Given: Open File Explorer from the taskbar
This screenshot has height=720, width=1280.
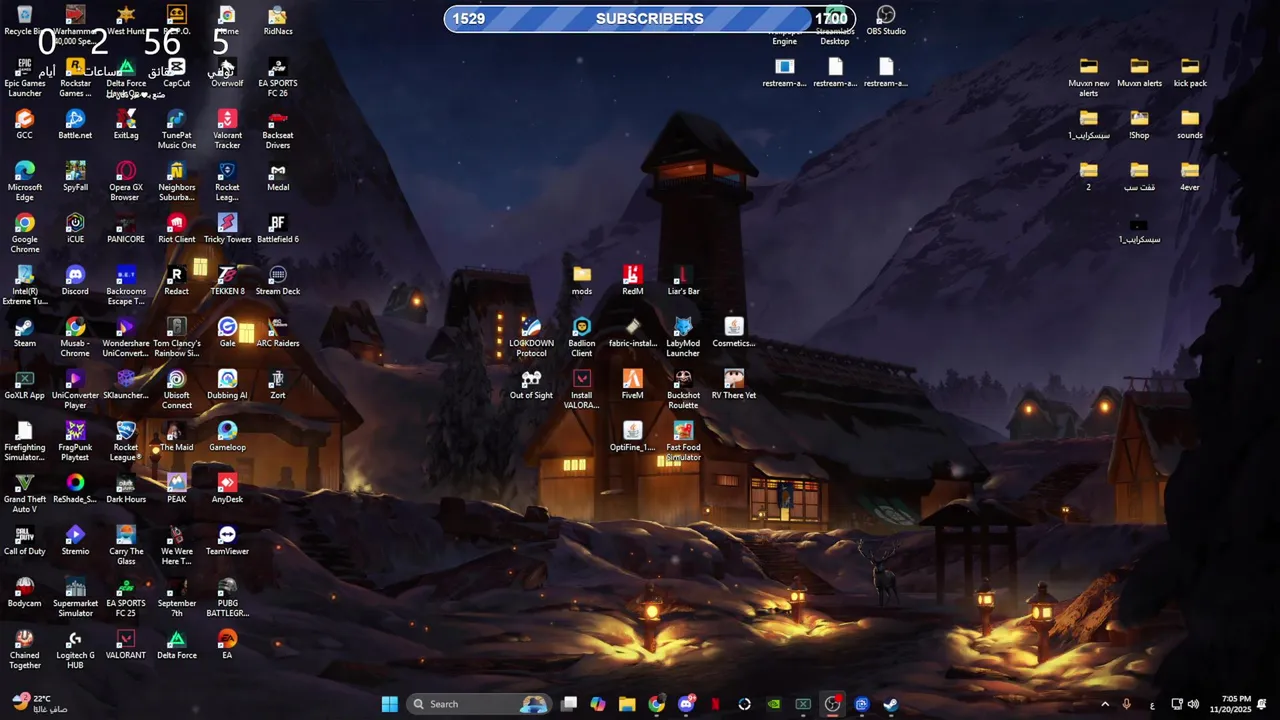Looking at the screenshot, I should pyautogui.click(x=627, y=704).
